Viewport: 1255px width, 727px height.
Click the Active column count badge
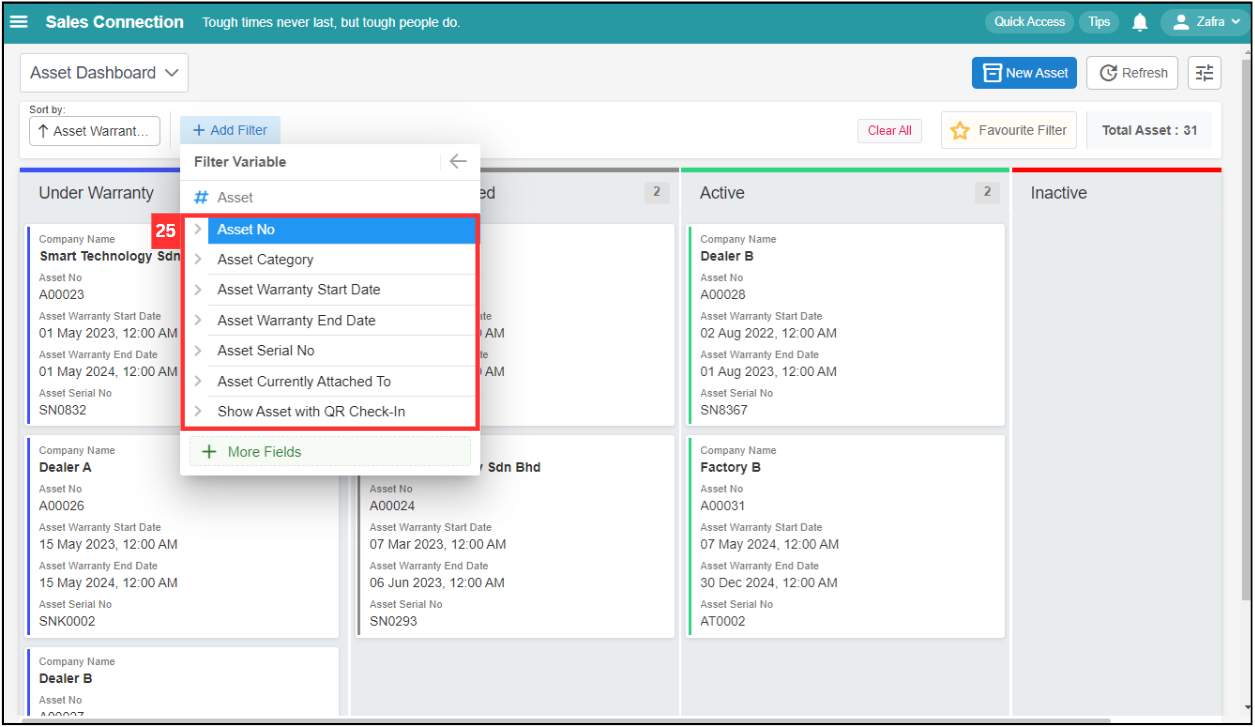pyautogui.click(x=987, y=192)
